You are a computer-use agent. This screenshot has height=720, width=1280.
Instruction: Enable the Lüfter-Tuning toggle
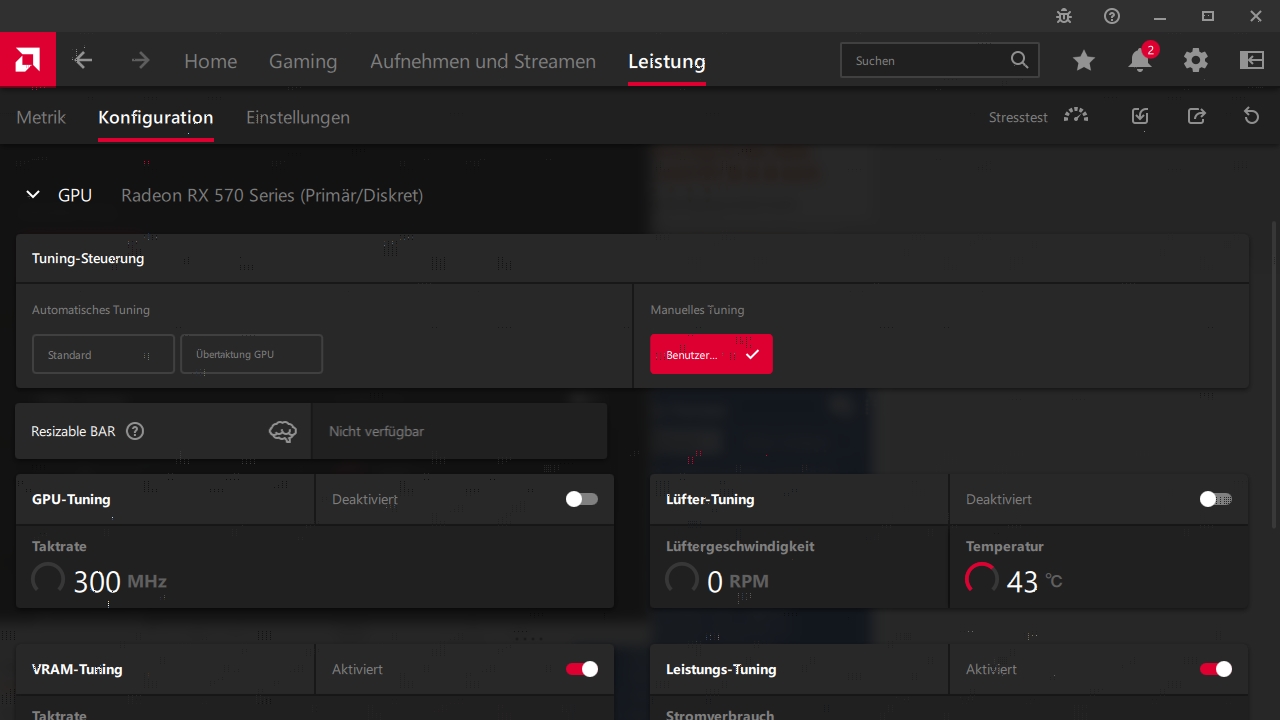[x=1216, y=499]
